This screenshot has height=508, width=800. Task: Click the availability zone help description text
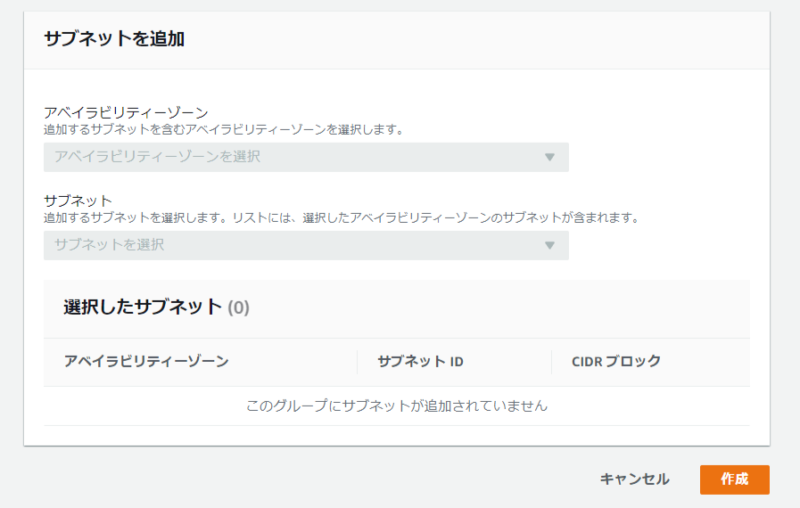tap(223, 130)
